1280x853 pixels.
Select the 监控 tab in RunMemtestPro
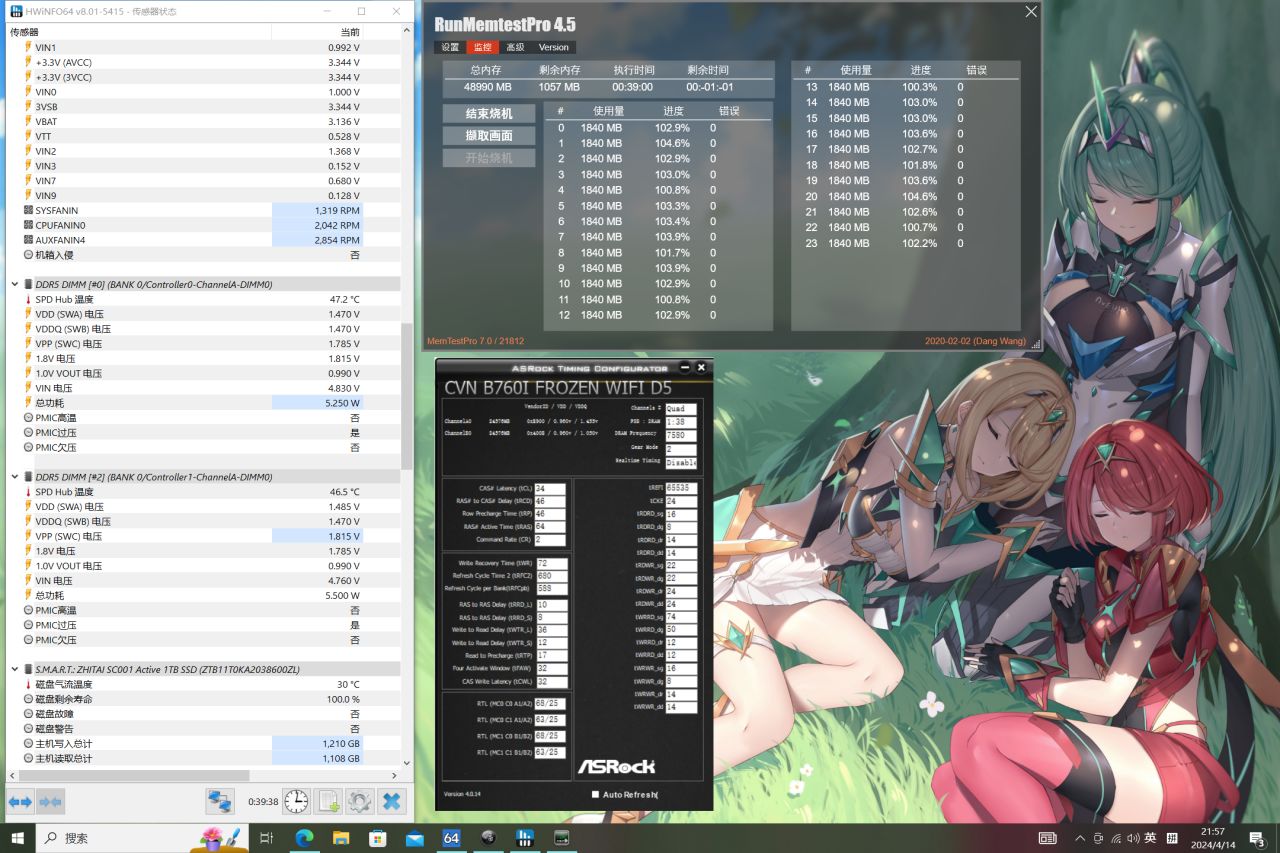click(482, 47)
